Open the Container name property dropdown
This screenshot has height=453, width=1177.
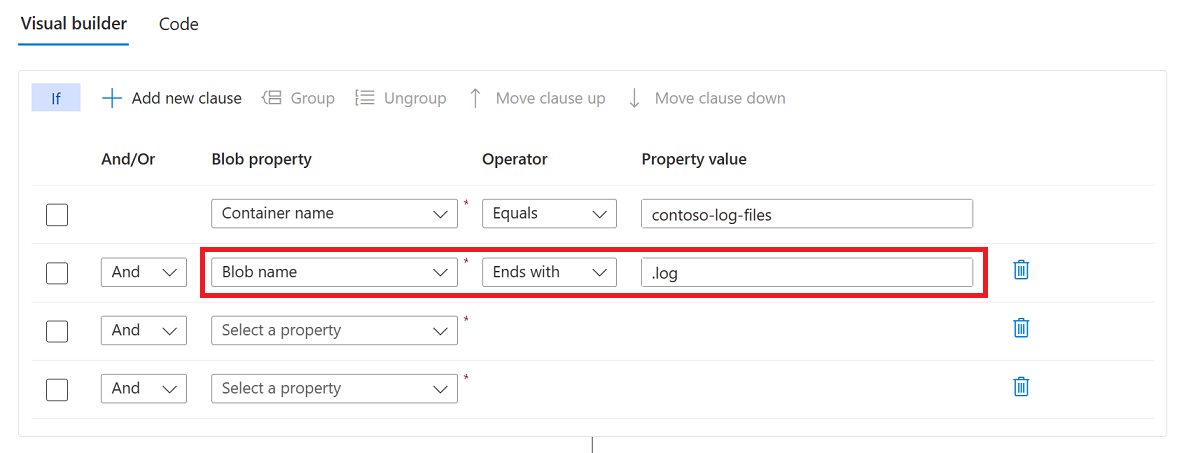334,214
